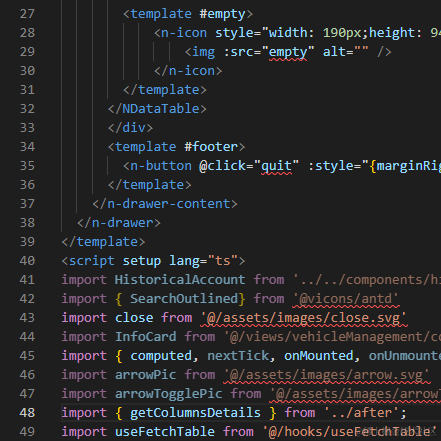
Task: Click the underlined 'empty' src value
Action: point(288,52)
